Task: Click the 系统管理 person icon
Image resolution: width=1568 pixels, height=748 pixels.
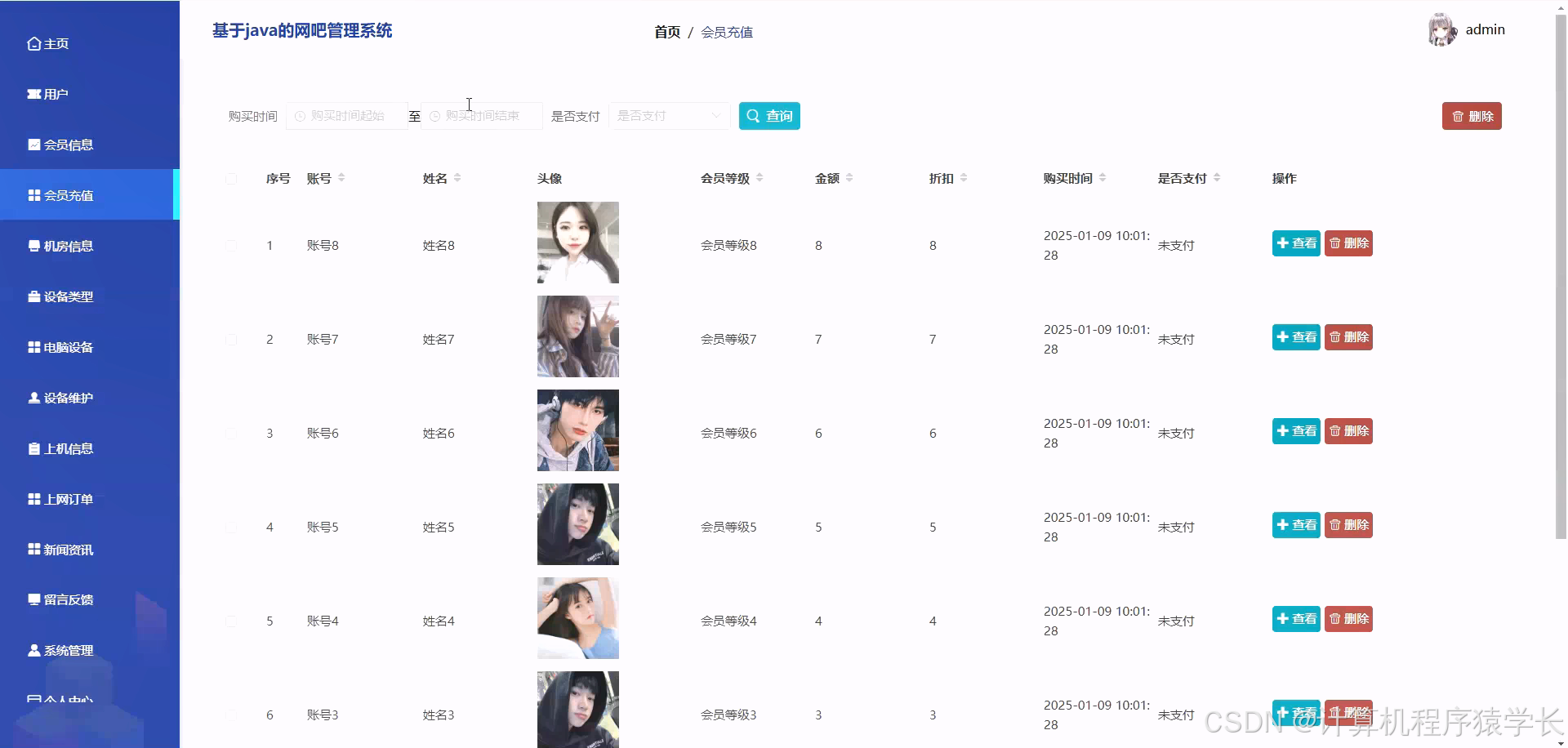Action: coord(34,651)
